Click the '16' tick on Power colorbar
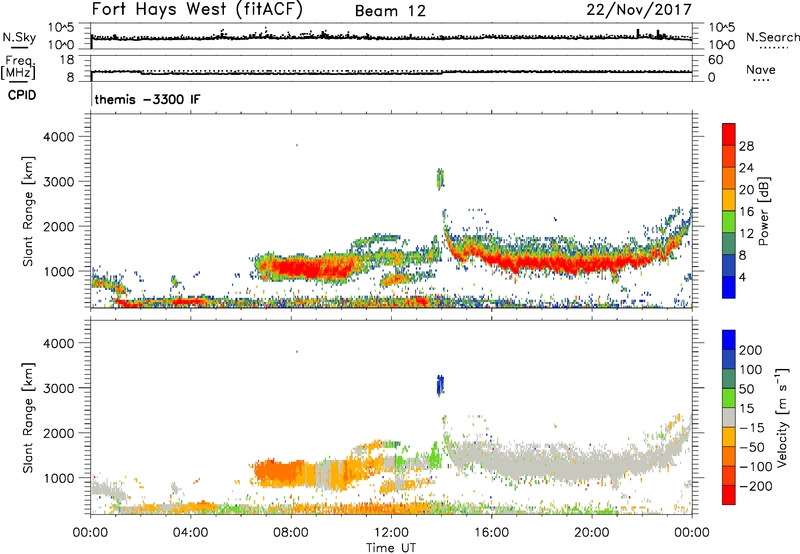The height and width of the screenshot is (554, 800). (x=746, y=211)
